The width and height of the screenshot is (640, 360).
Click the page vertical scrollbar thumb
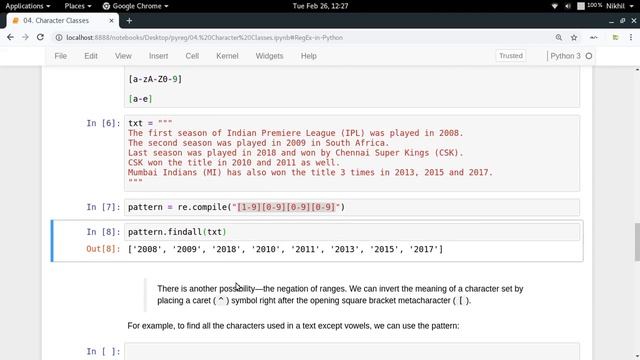click(637, 242)
